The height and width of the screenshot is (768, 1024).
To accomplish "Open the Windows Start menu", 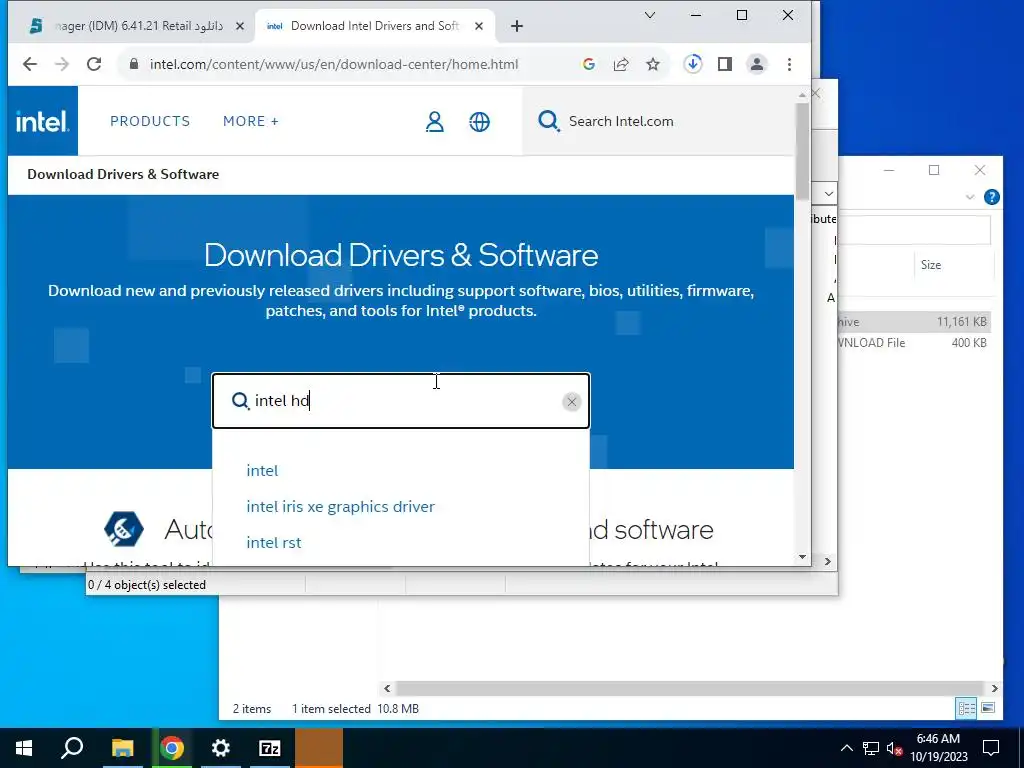I will point(24,748).
